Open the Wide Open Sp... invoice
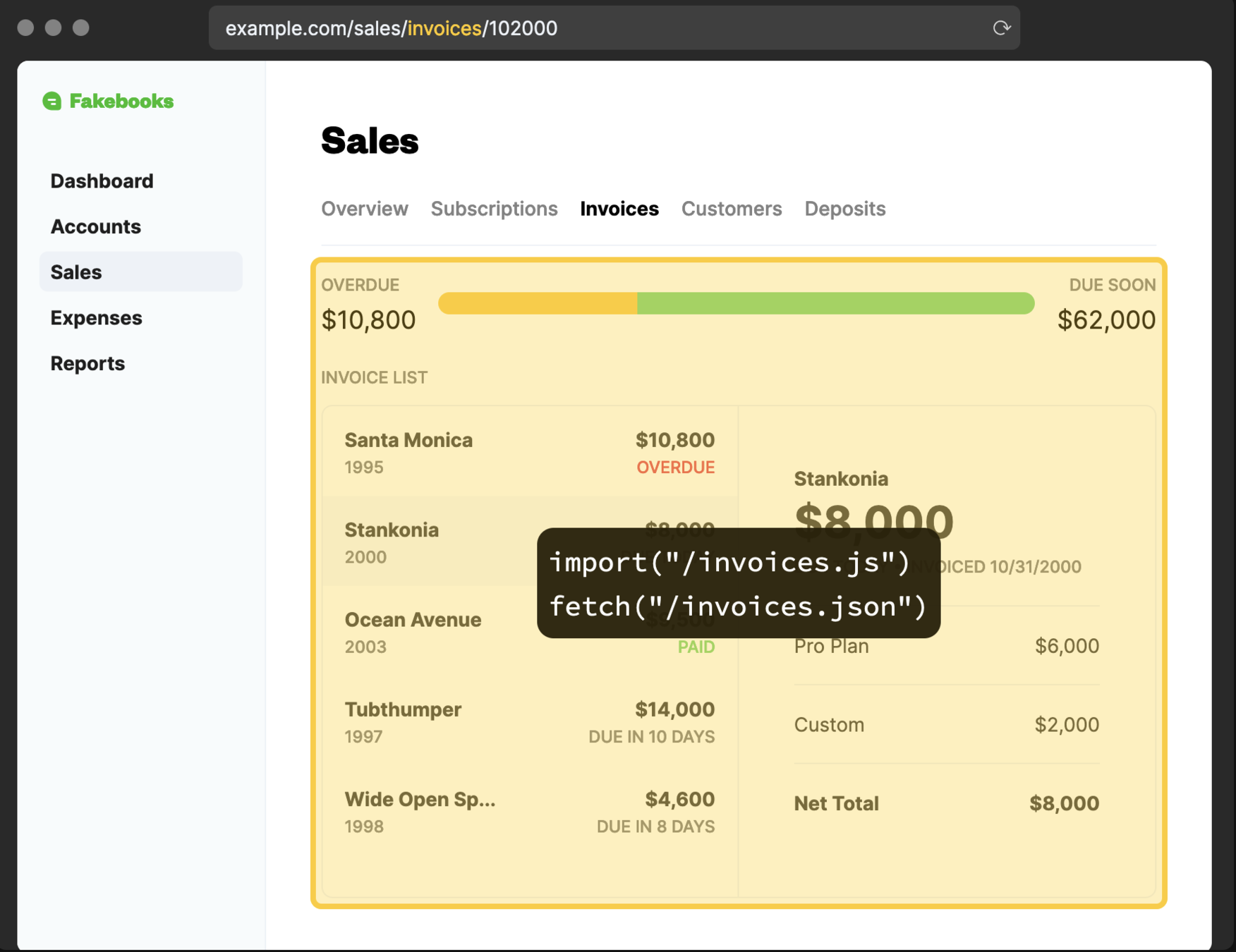Image resolution: width=1236 pixels, height=952 pixels. tap(530, 811)
